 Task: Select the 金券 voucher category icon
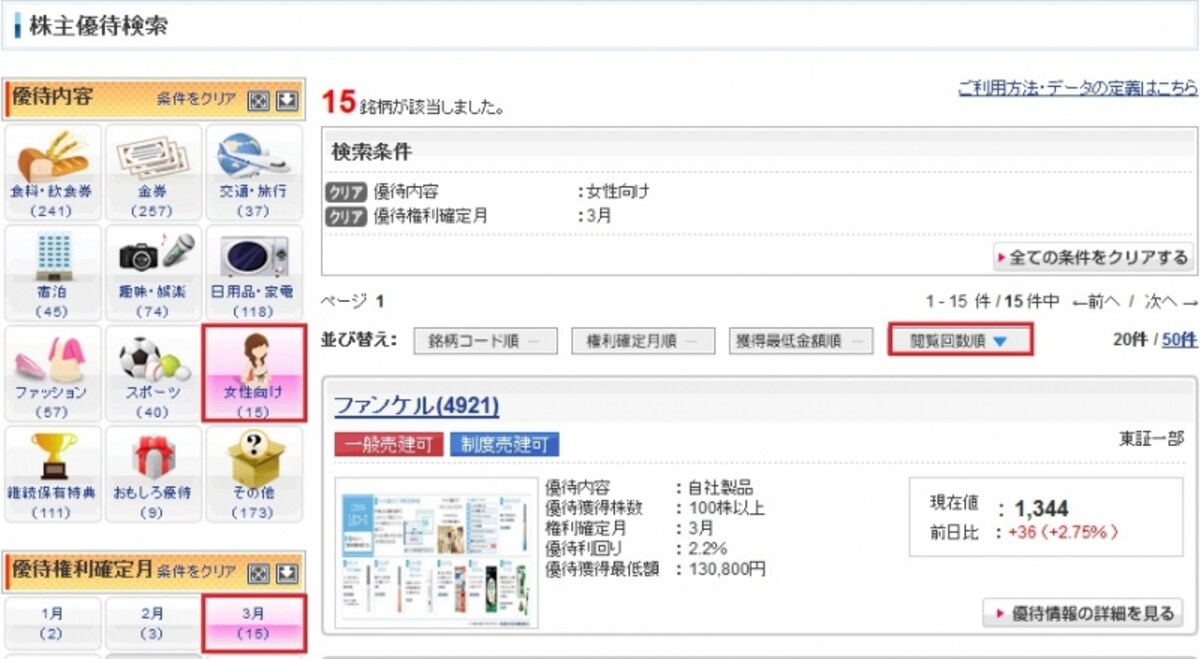pos(153,173)
